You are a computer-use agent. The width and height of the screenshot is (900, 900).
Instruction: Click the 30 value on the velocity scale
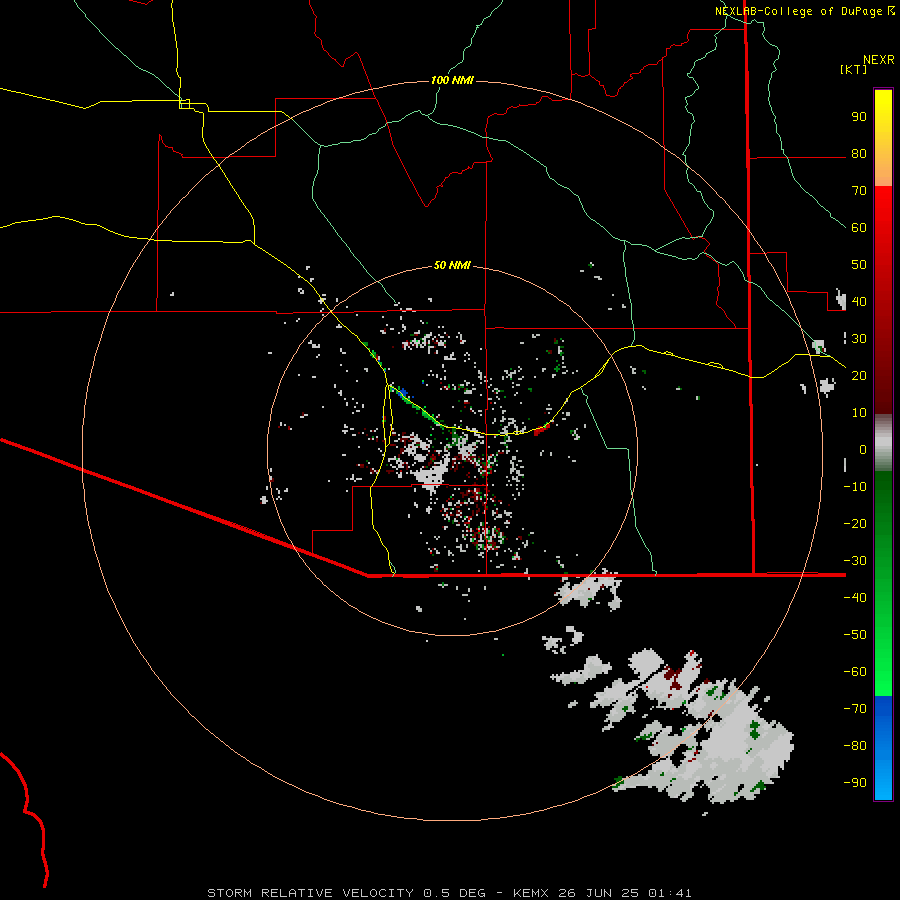point(859,339)
